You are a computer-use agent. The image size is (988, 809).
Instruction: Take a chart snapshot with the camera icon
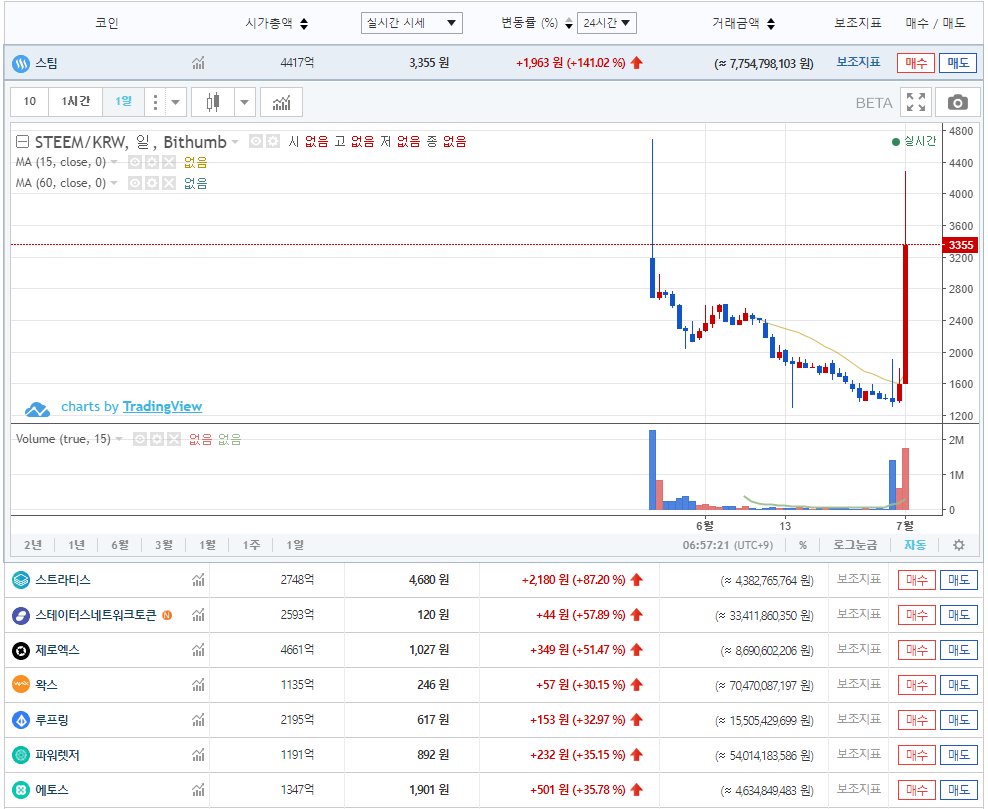point(958,102)
